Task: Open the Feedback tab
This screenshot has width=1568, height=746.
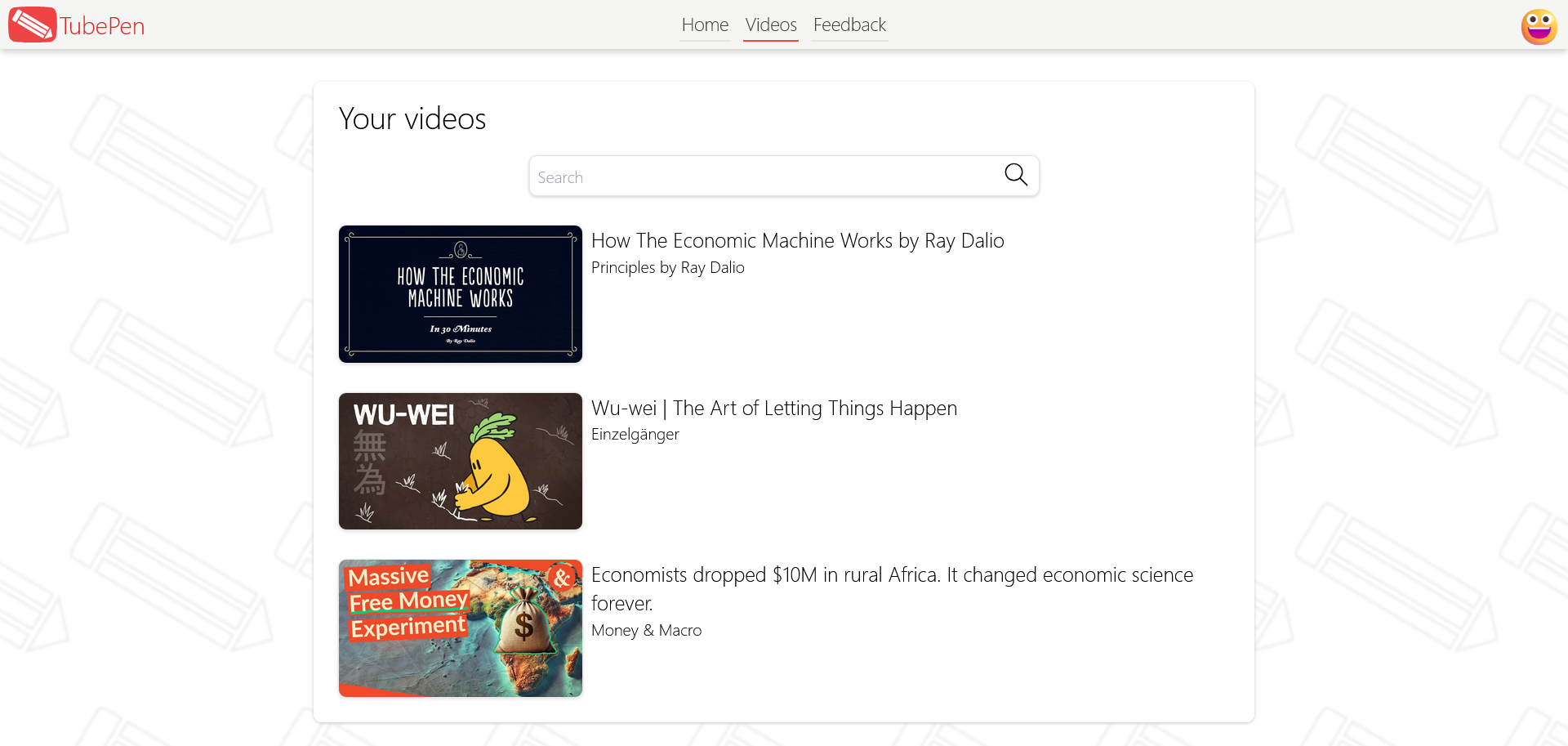Action: [x=849, y=25]
